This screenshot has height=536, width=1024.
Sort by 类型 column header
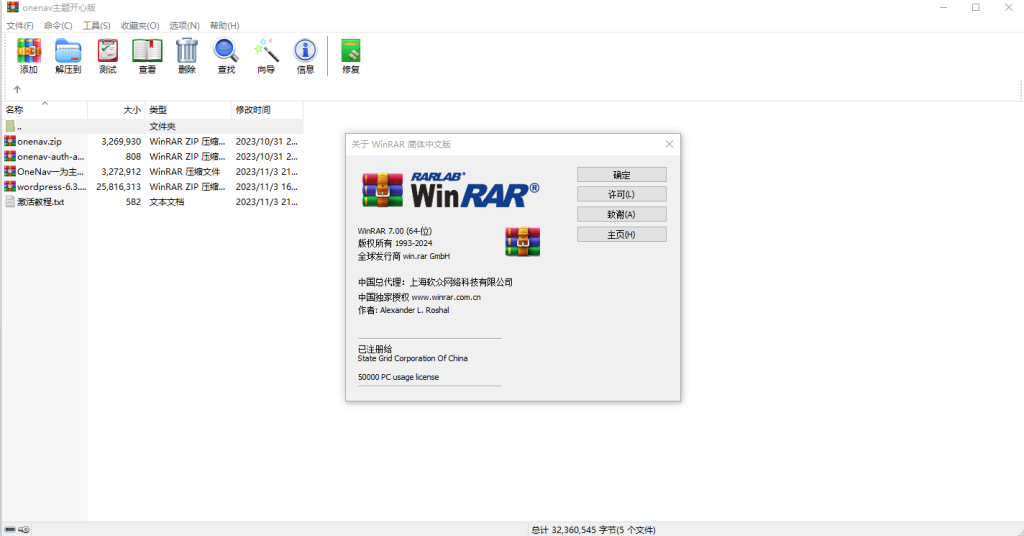[188, 110]
